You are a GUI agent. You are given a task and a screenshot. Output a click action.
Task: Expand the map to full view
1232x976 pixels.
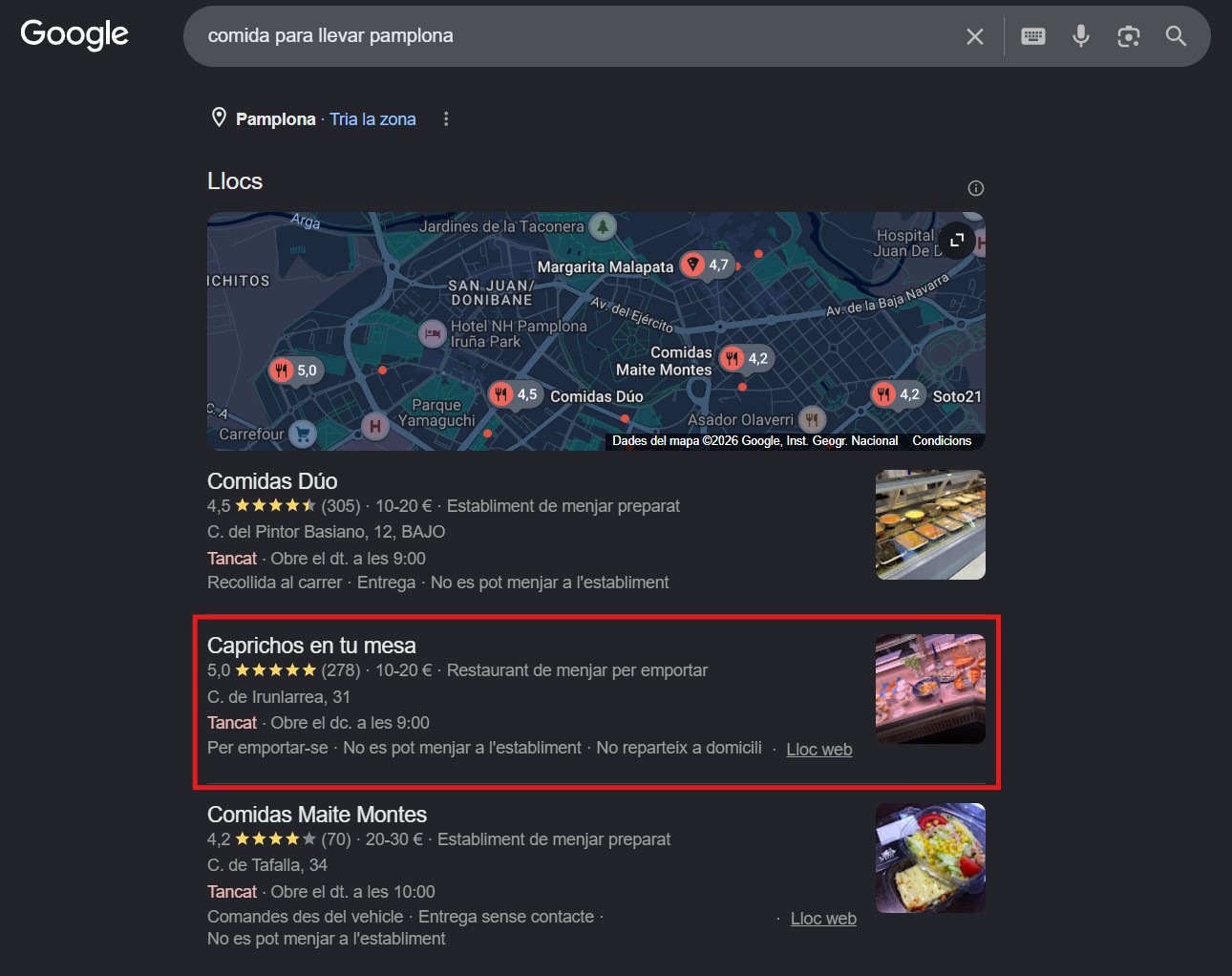click(957, 240)
